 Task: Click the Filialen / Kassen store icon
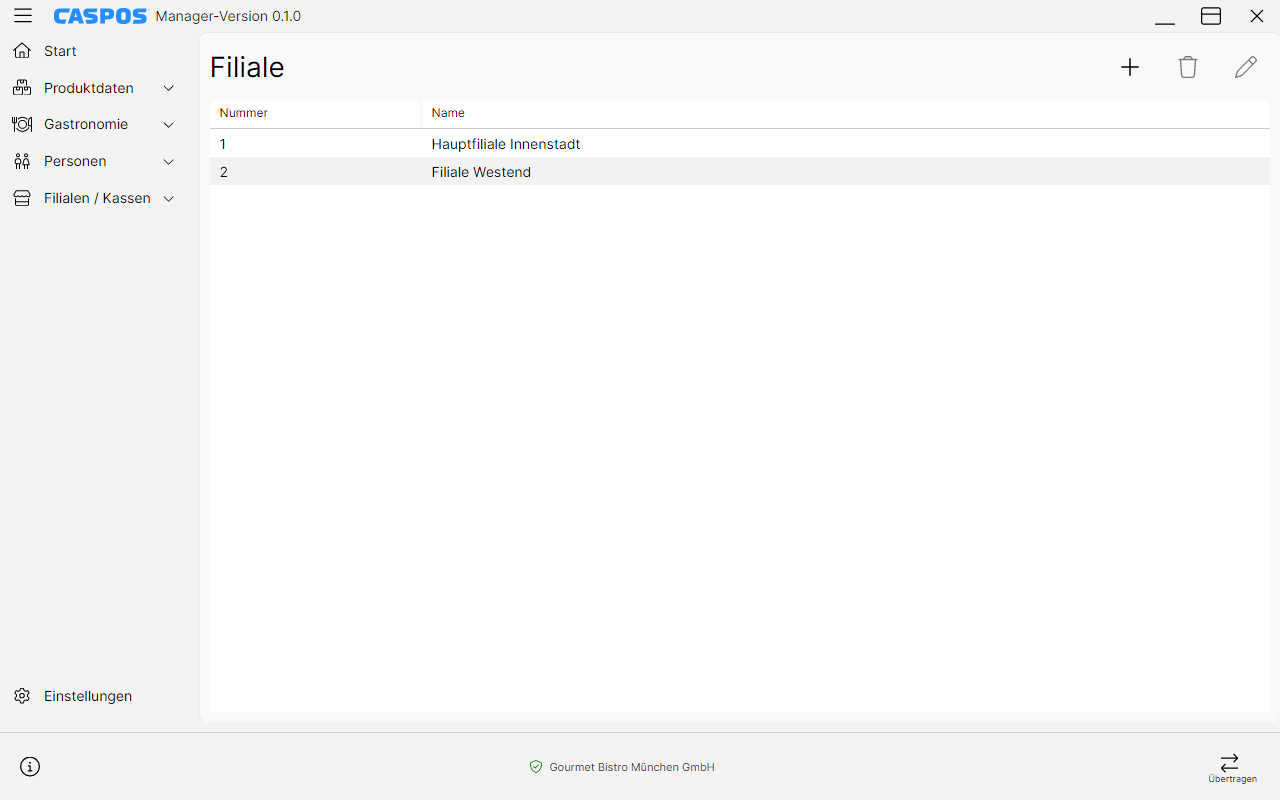coord(22,198)
